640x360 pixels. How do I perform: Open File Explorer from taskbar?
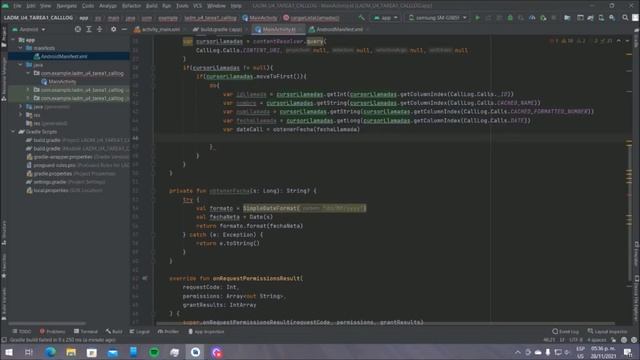(x=71, y=352)
